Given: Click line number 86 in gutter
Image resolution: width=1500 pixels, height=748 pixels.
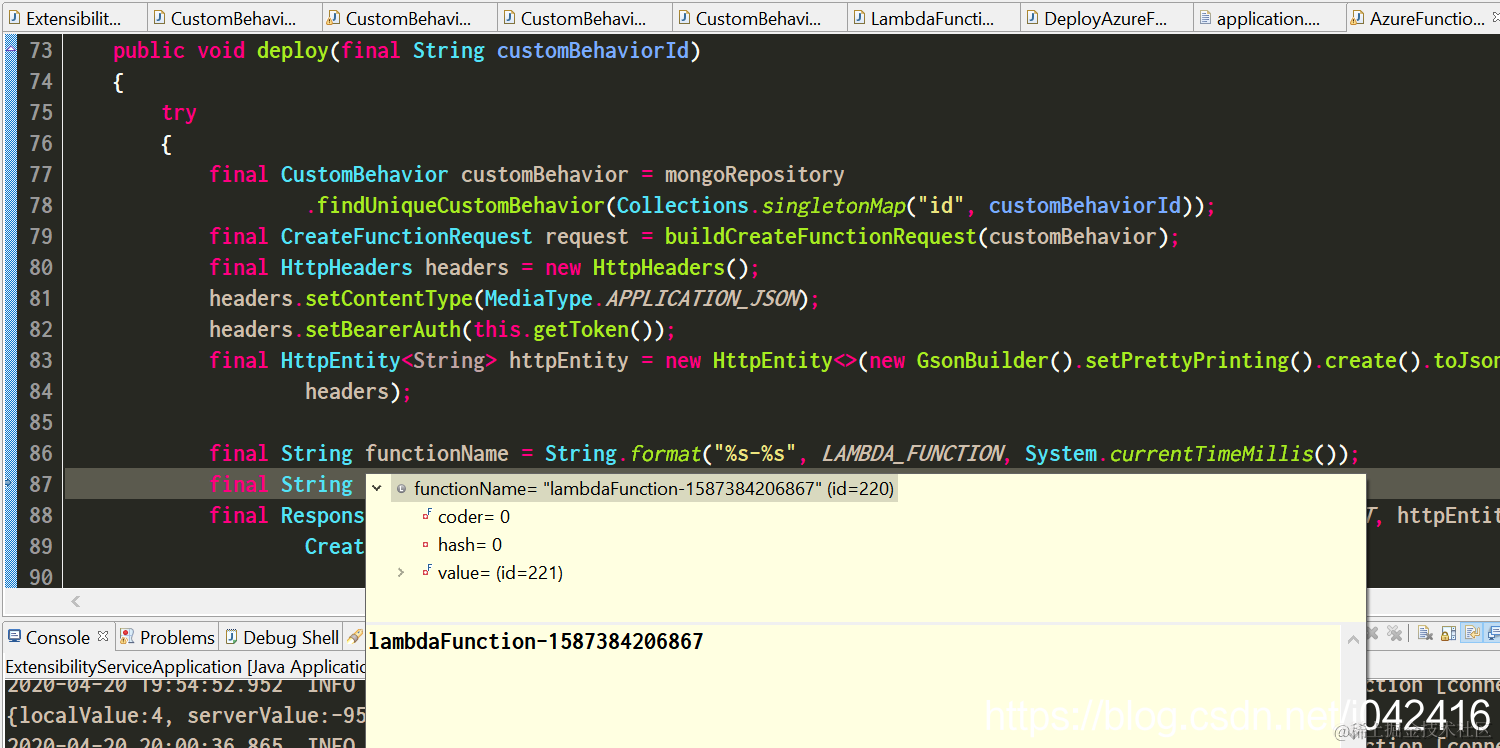Looking at the screenshot, I should point(41,453).
